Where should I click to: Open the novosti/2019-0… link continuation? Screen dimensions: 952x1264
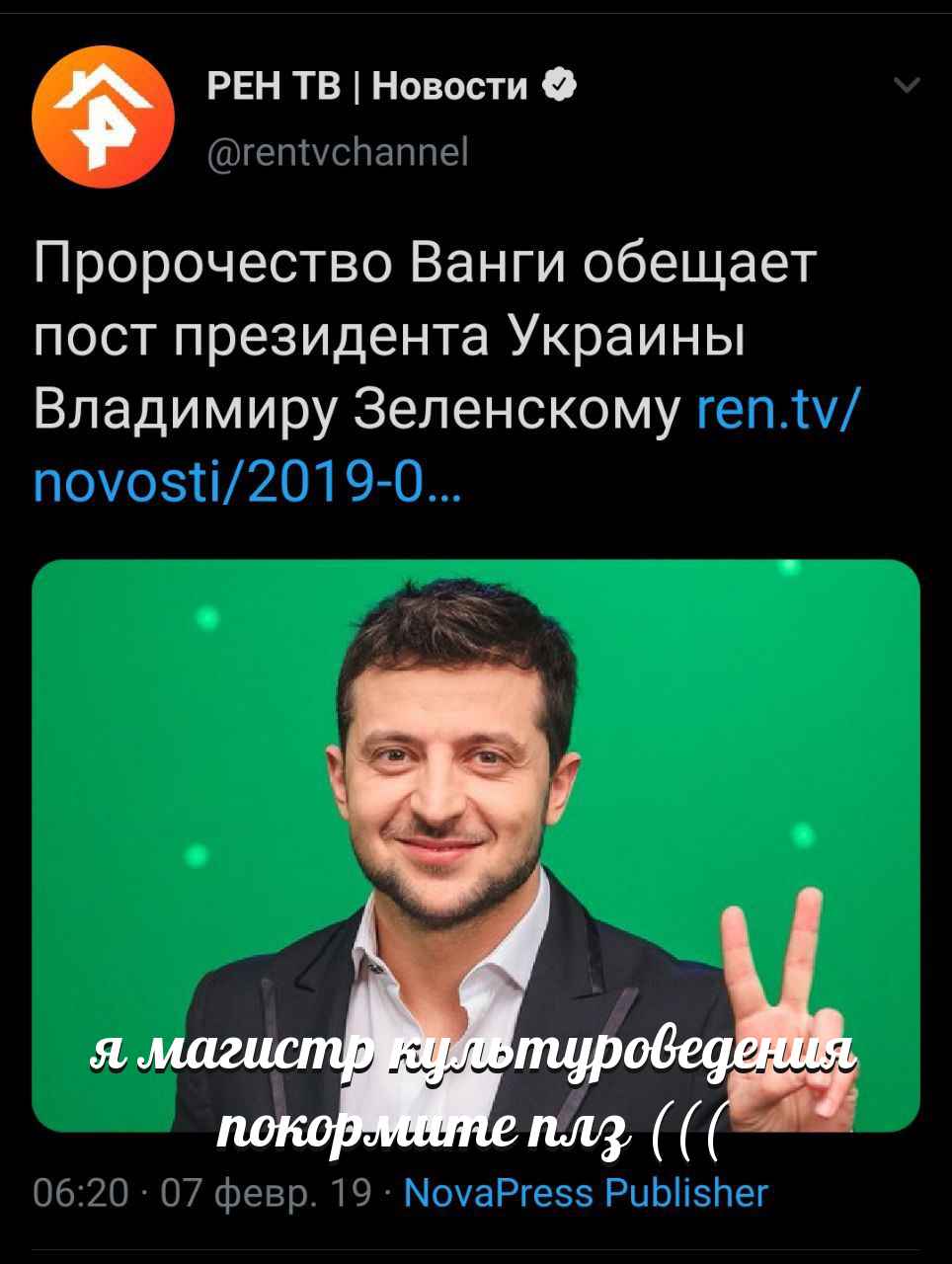[246, 483]
